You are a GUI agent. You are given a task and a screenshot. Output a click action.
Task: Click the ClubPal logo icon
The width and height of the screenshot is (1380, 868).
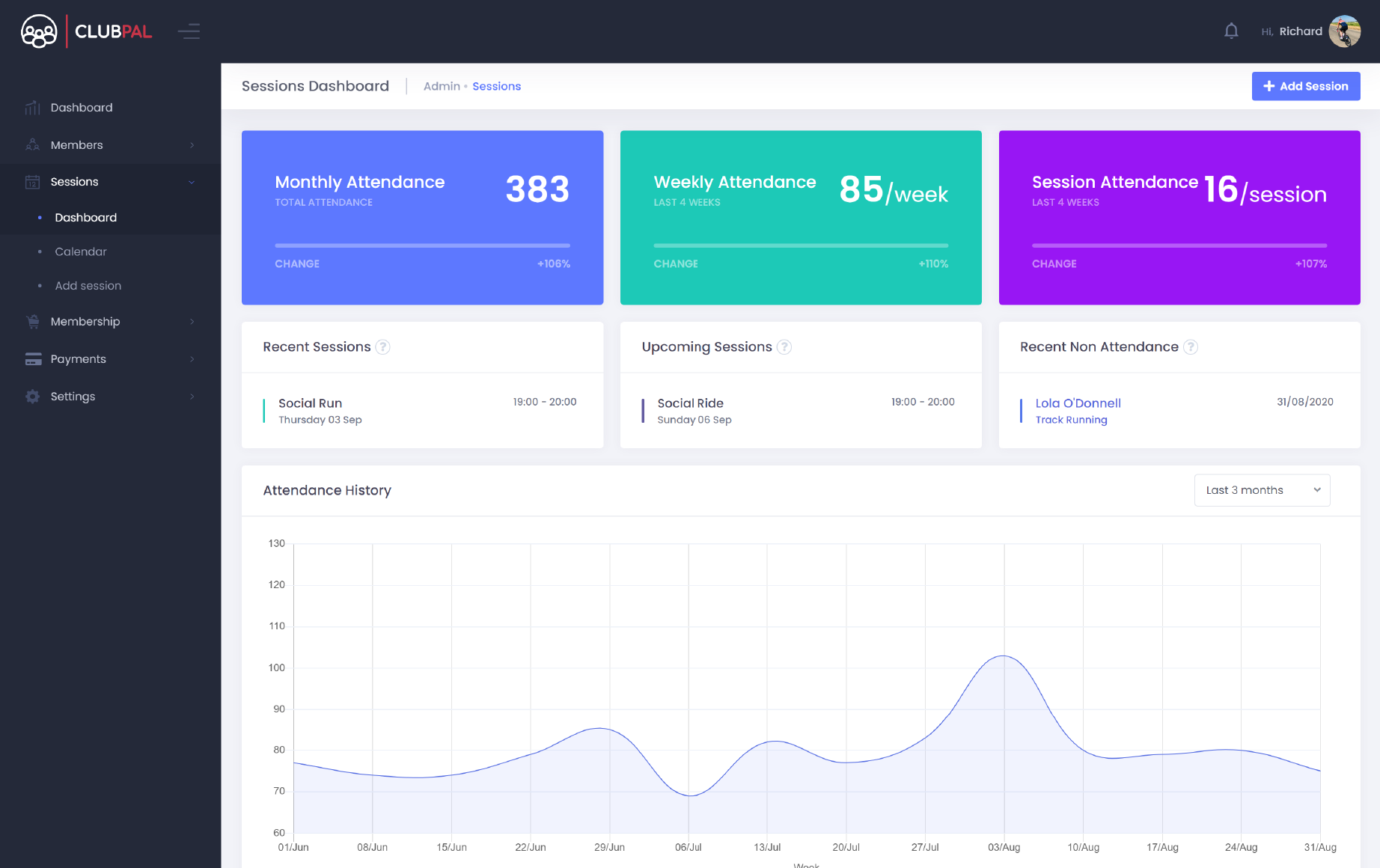pos(39,31)
